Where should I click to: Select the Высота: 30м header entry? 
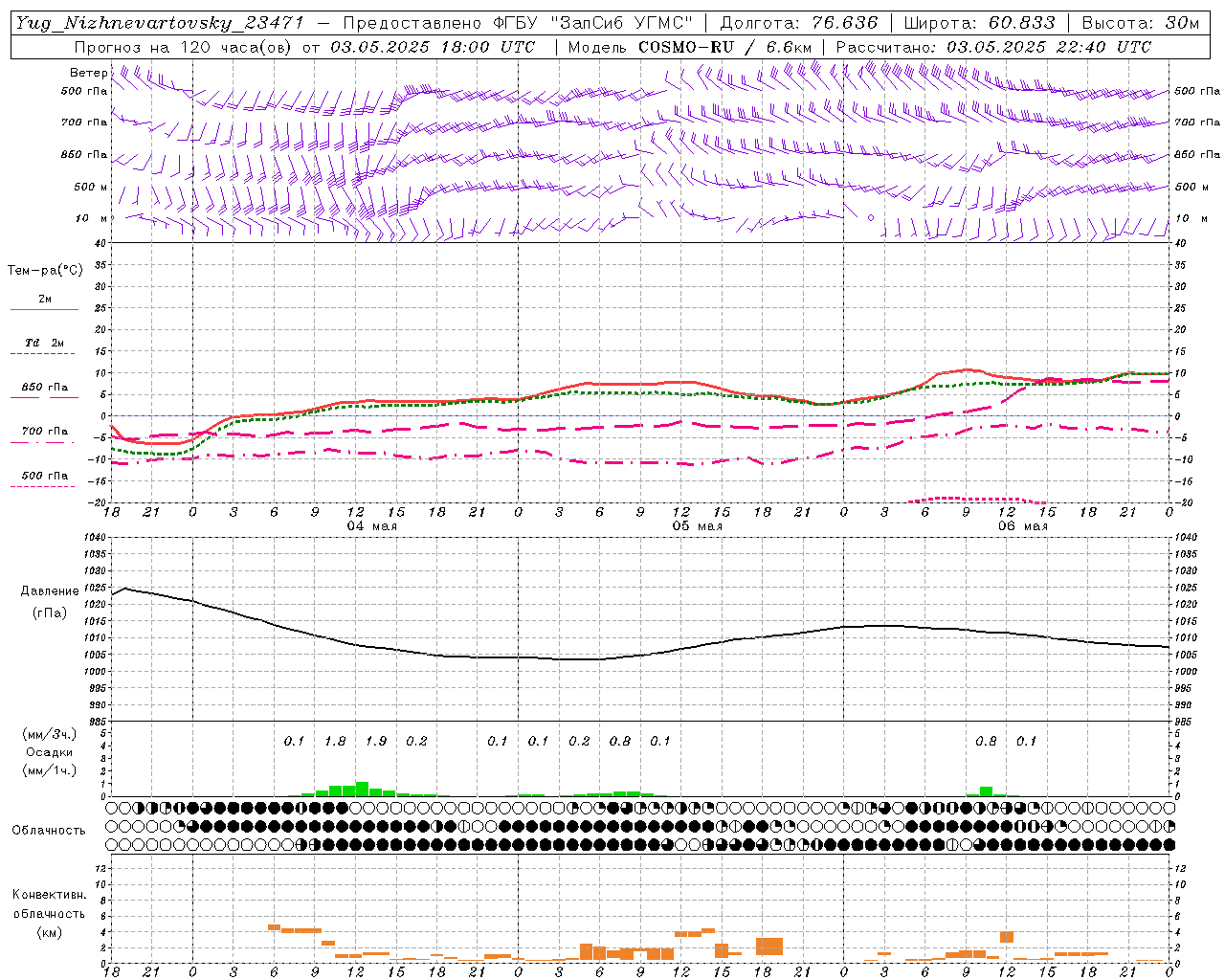pyautogui.click(x=1141, y=23)
